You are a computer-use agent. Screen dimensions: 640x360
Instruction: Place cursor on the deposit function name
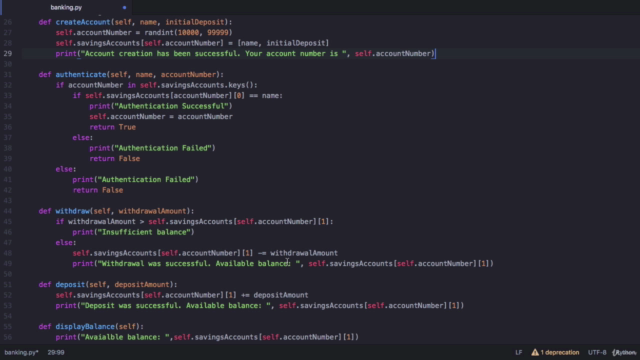point(70,284)
